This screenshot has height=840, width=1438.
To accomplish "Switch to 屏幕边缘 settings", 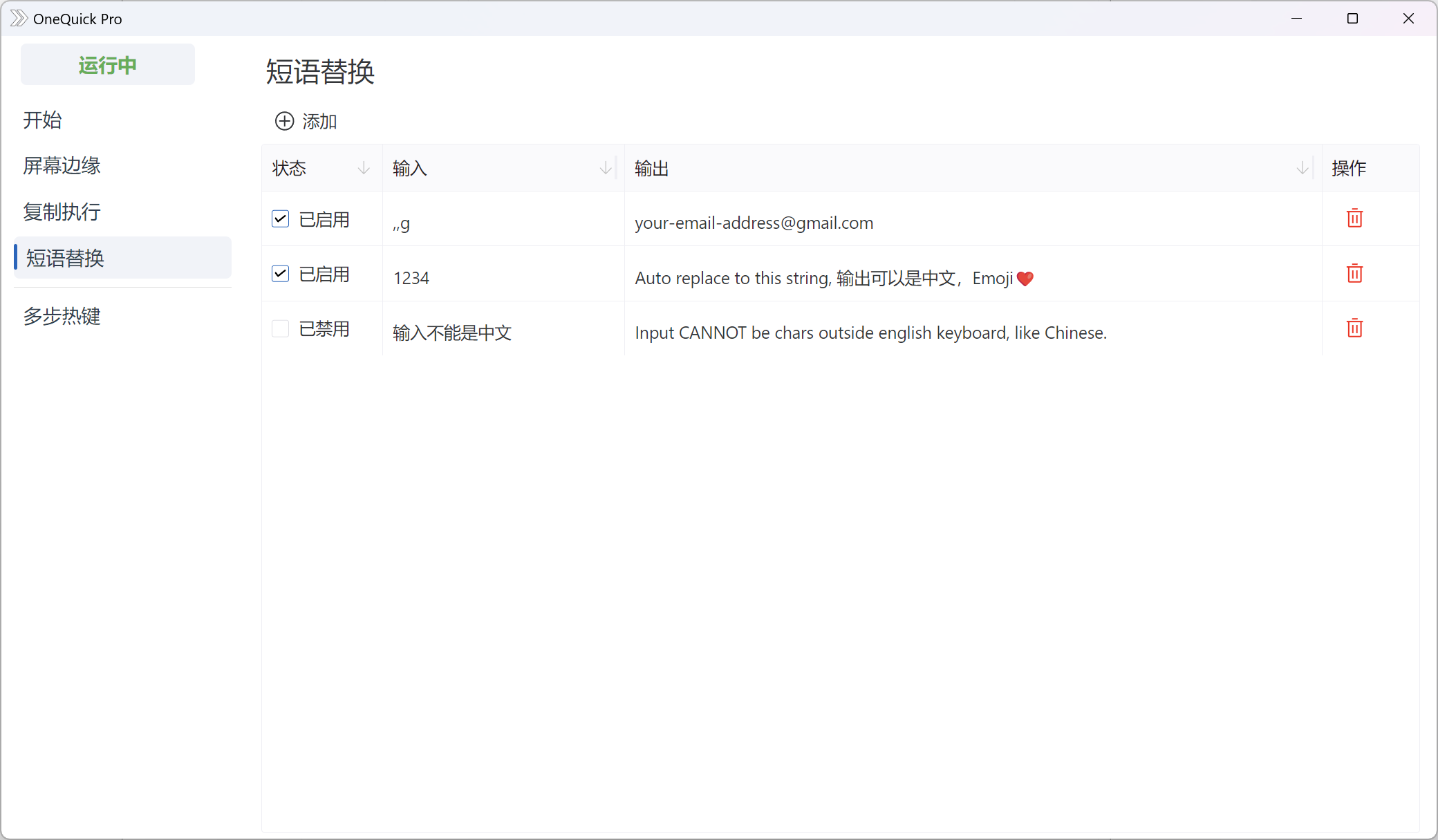I will tap(61, 165).
